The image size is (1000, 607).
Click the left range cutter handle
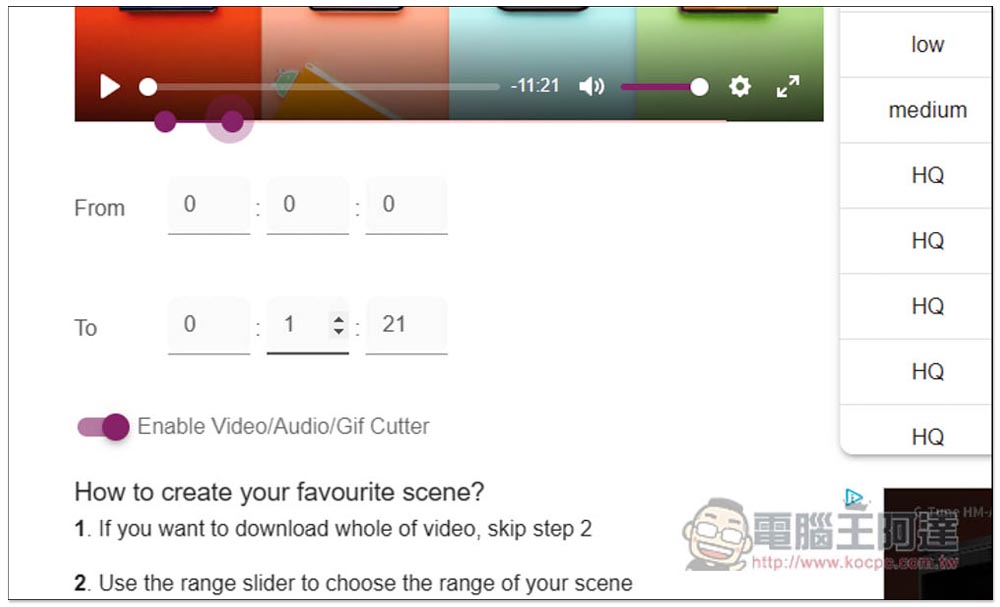[165, 121]
